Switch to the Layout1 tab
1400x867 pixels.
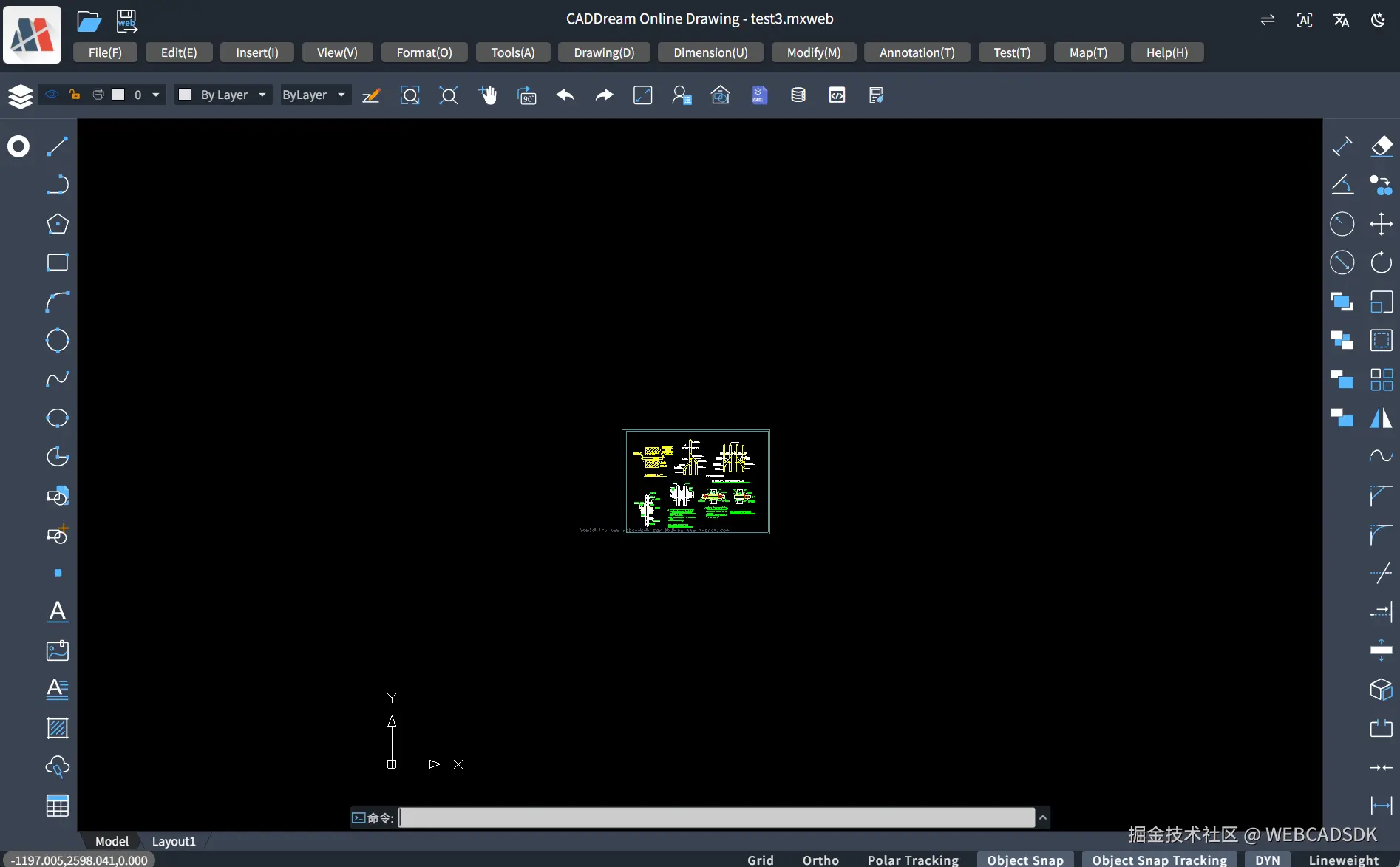tap(173, 840)
